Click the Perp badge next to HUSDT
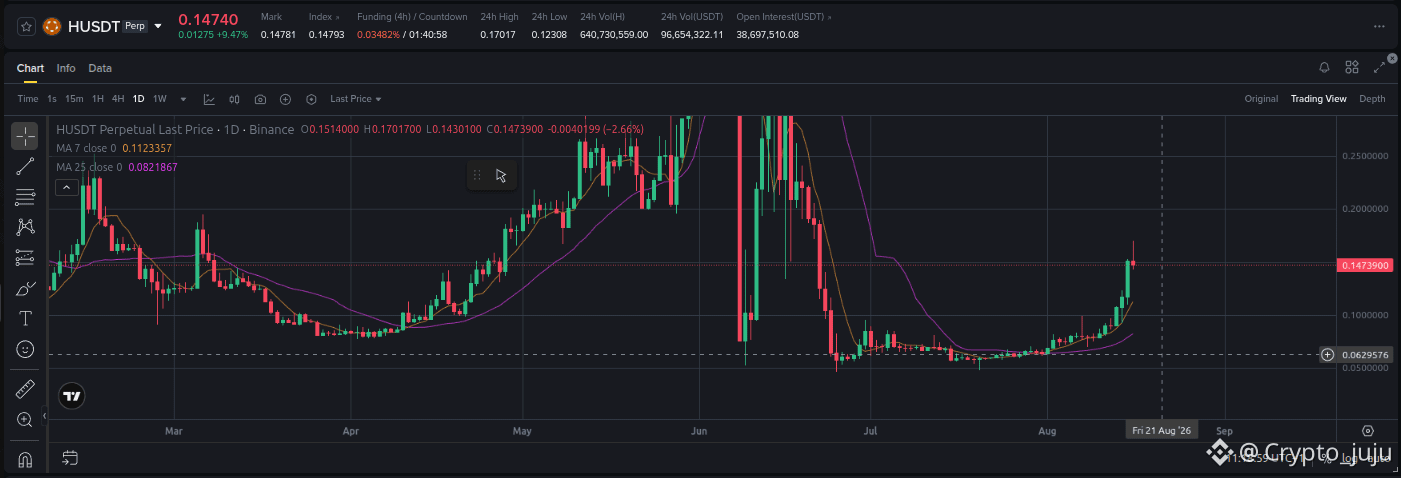 (134, 26)
